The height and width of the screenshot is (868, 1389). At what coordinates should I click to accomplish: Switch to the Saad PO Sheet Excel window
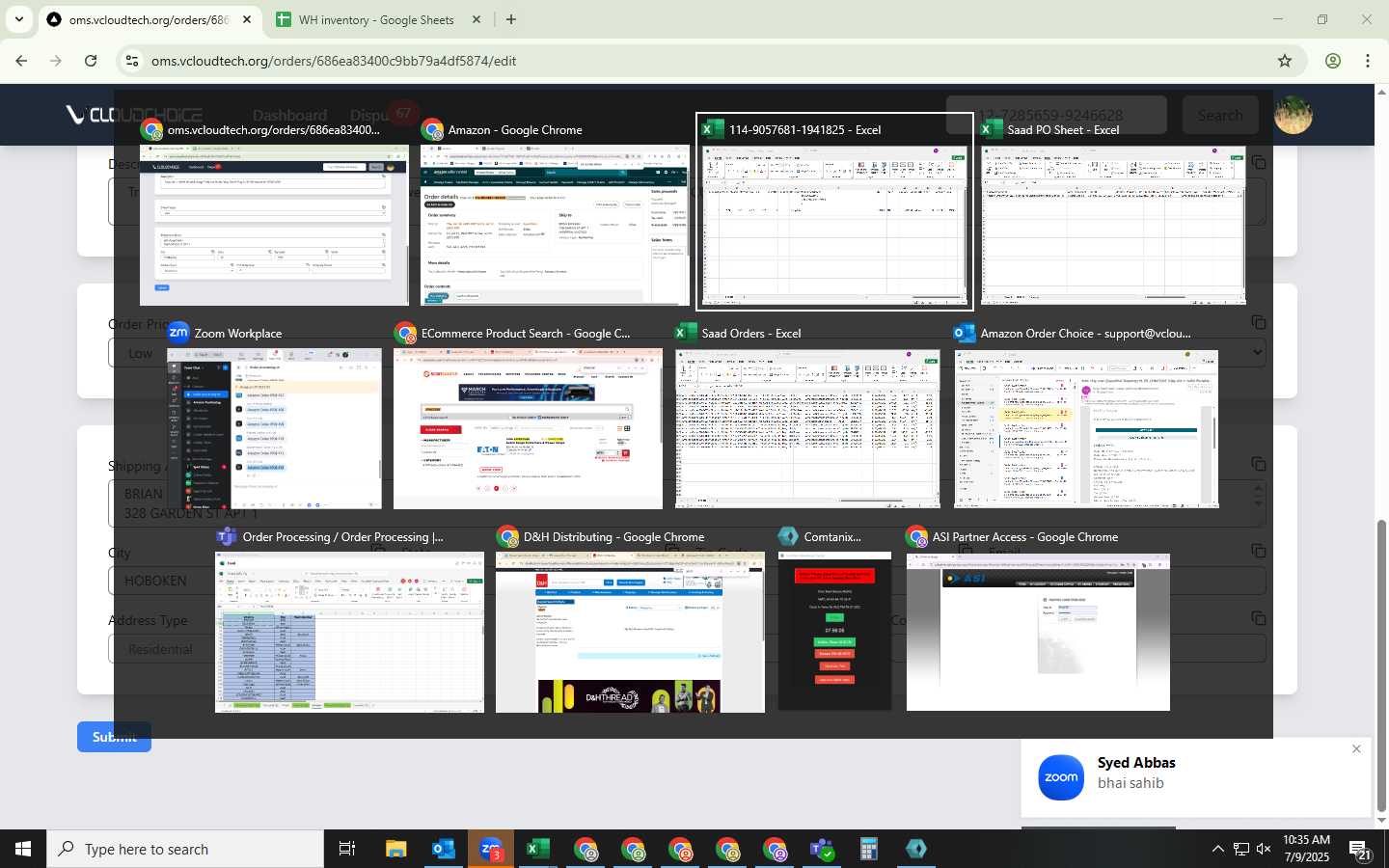pyautogui.click(x=1113, y=226)
